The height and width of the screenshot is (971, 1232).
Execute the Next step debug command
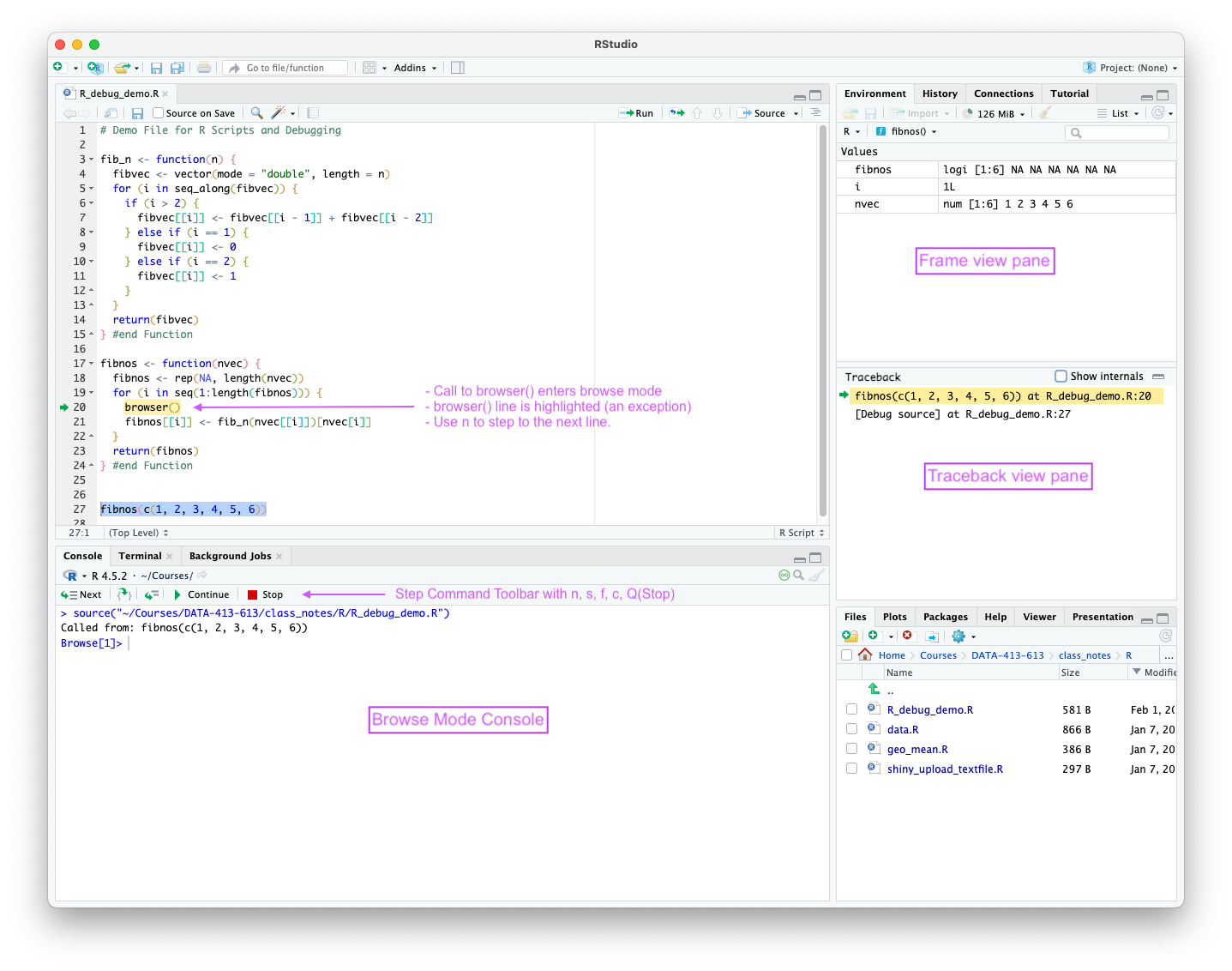[x=81, y=594]
